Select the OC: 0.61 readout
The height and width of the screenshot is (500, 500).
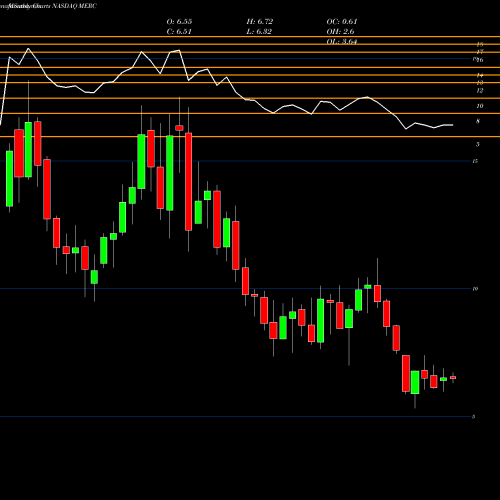342,22
